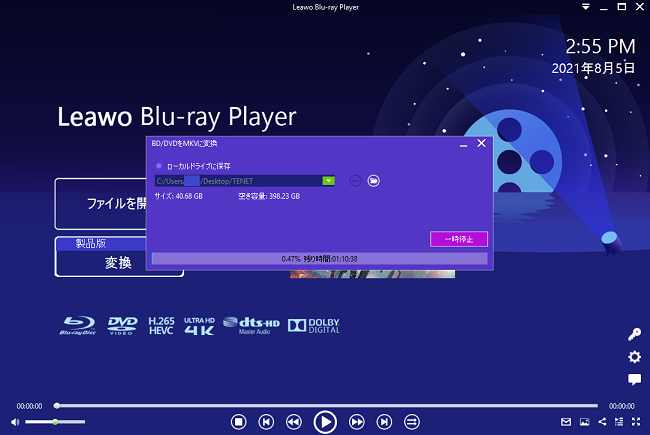Expand the output path dropdown arrow
This screenshot has width=650, height=435.
328,181
